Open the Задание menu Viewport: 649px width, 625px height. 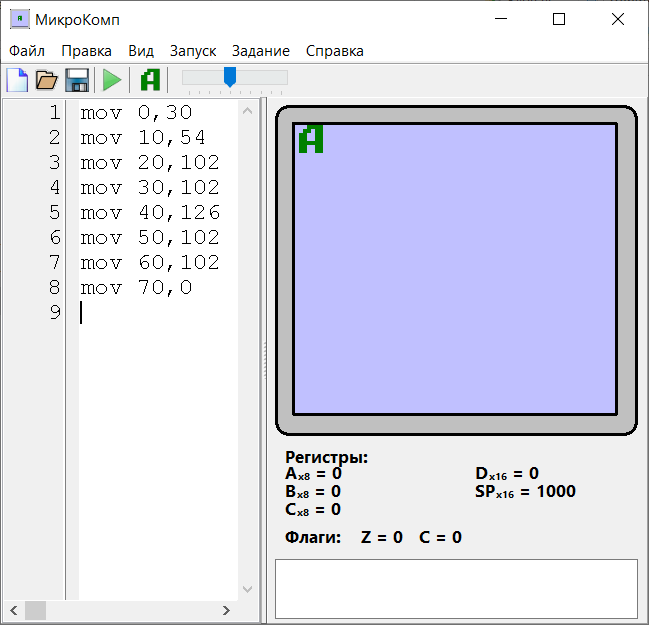pyautogui.click(x=260, y=51)
